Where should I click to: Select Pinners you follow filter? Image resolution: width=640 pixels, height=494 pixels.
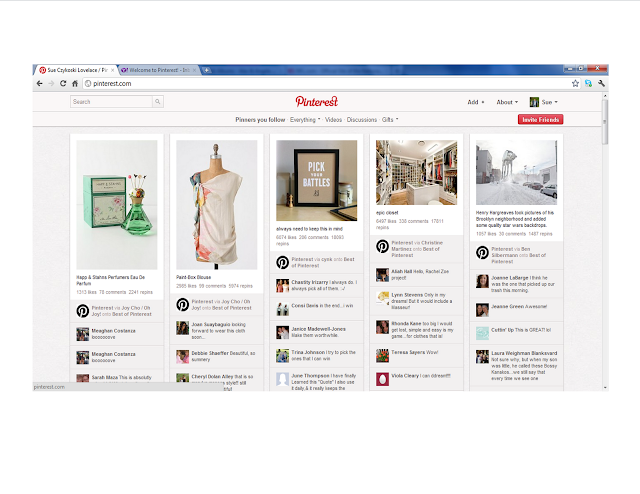(x=260, y=120)
